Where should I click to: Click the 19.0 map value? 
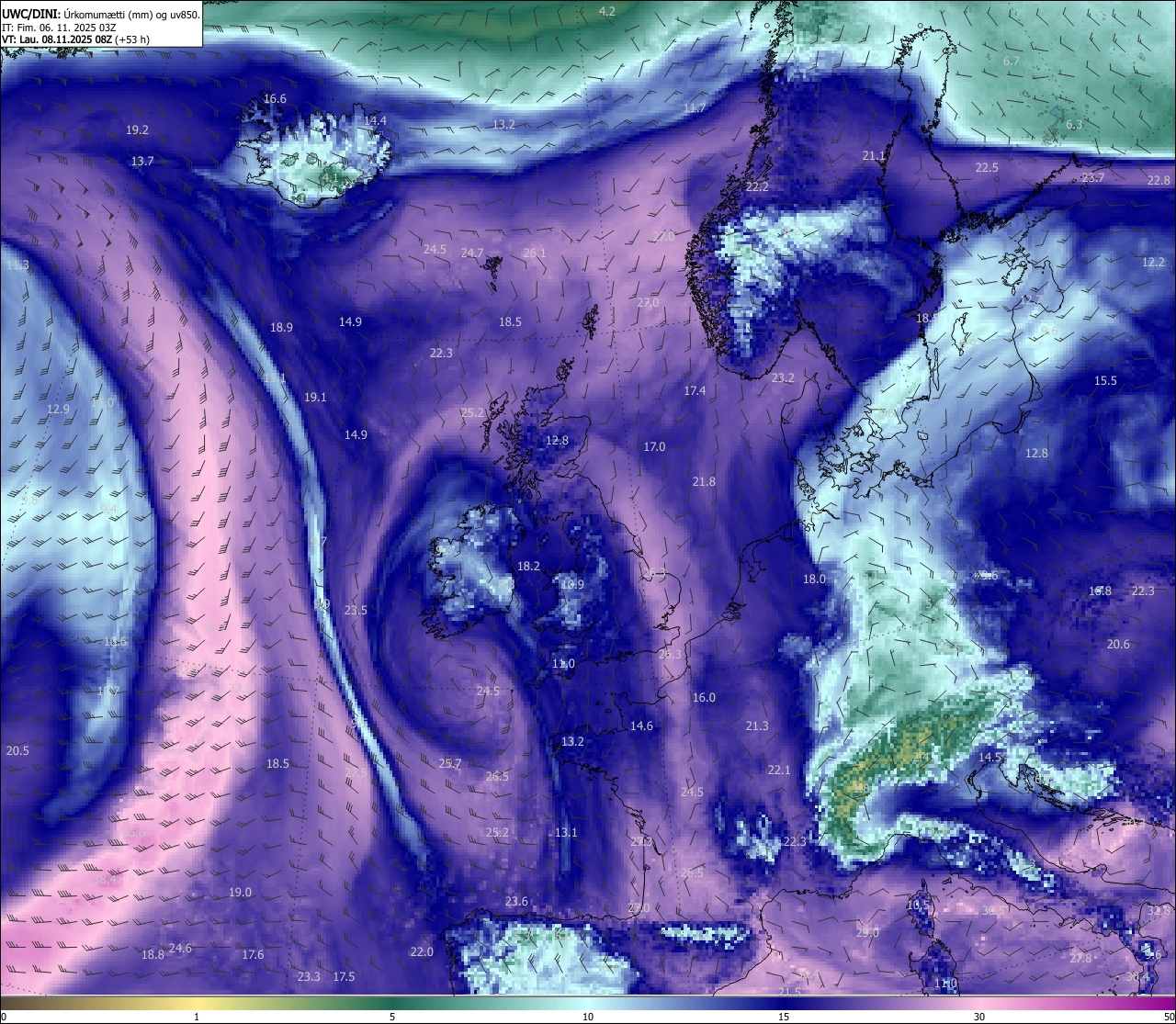coord(240,892)
